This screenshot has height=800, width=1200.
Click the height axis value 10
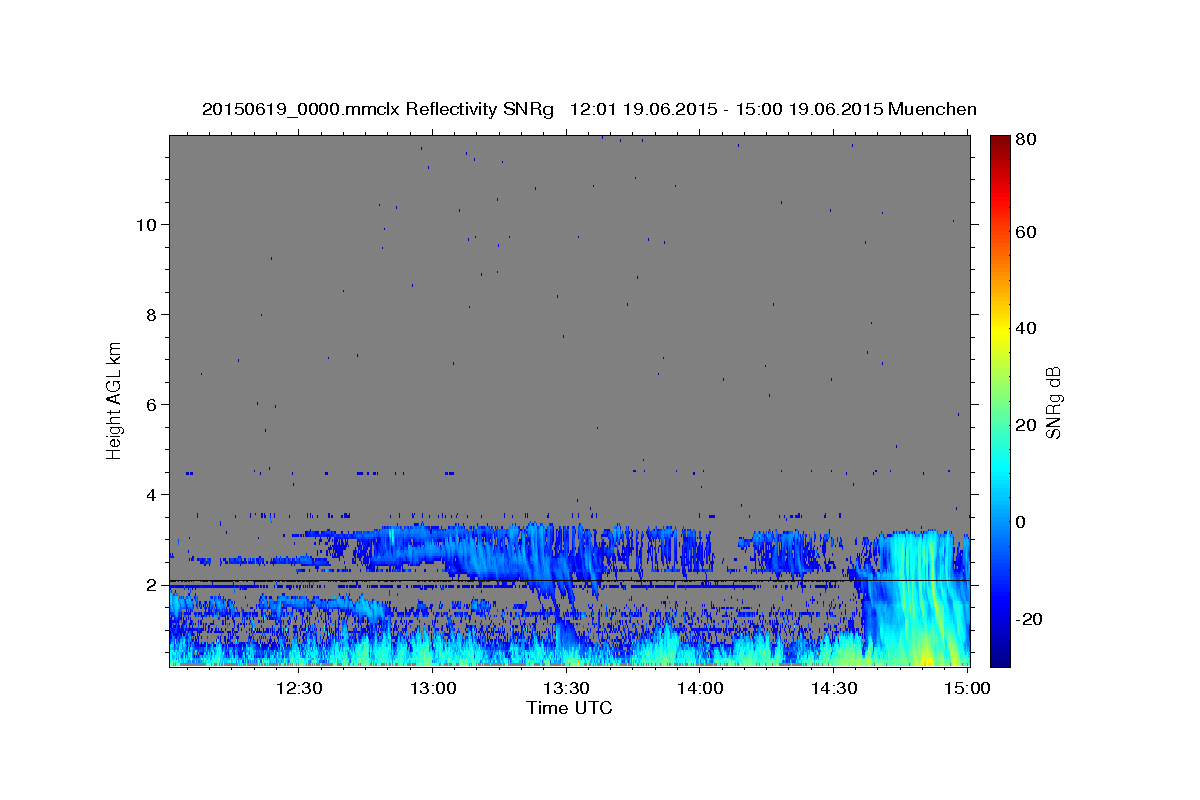145,224
